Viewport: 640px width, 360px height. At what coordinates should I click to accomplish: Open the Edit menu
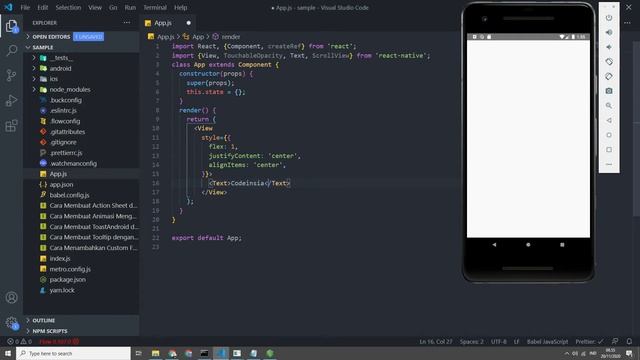[42, 7]
